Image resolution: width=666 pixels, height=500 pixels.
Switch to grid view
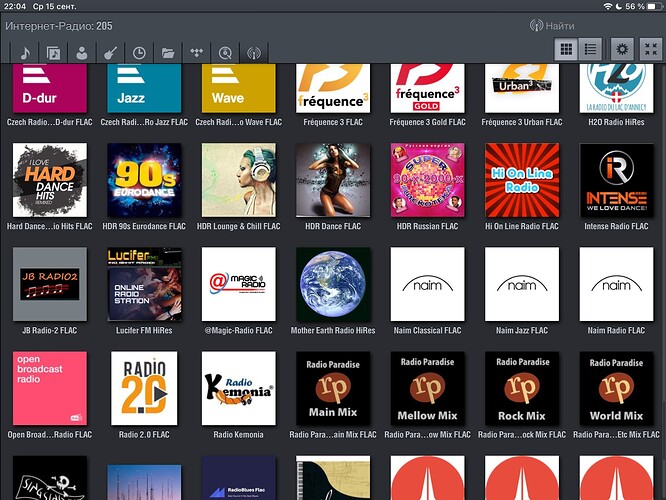[566, 49]
